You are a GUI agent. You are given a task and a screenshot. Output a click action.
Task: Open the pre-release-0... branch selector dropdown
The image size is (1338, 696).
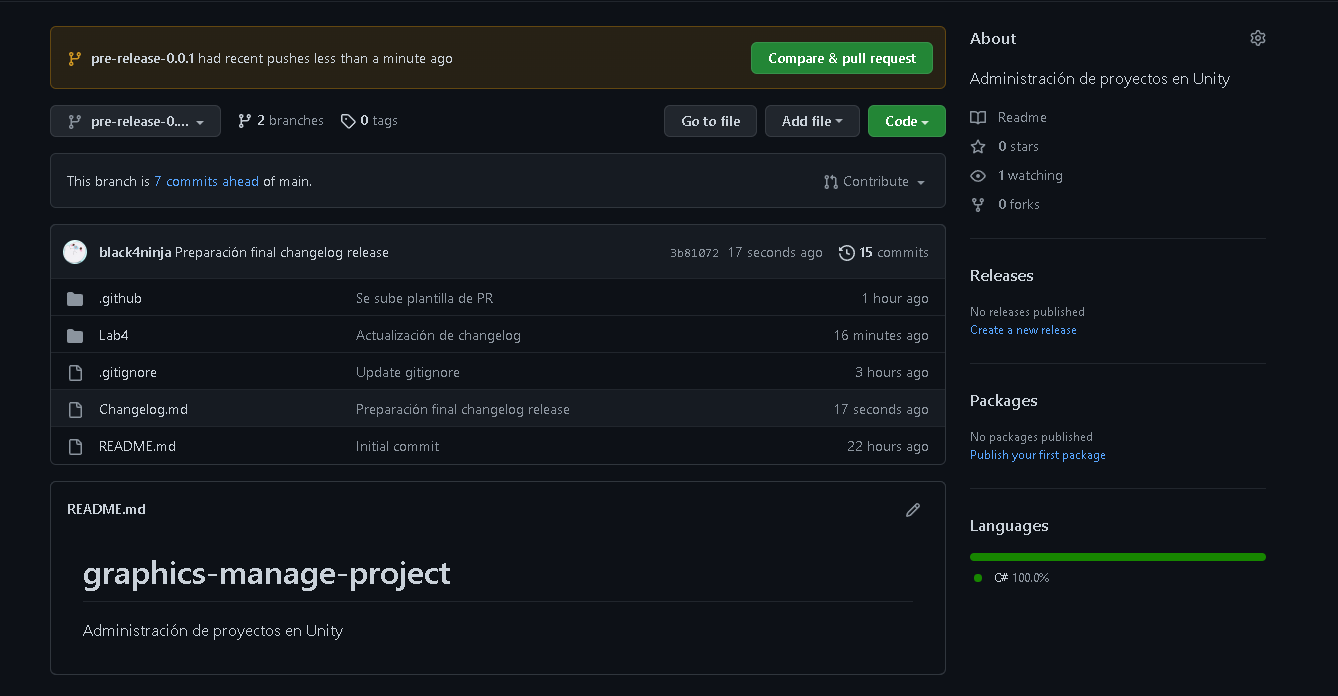coord(135,121)
